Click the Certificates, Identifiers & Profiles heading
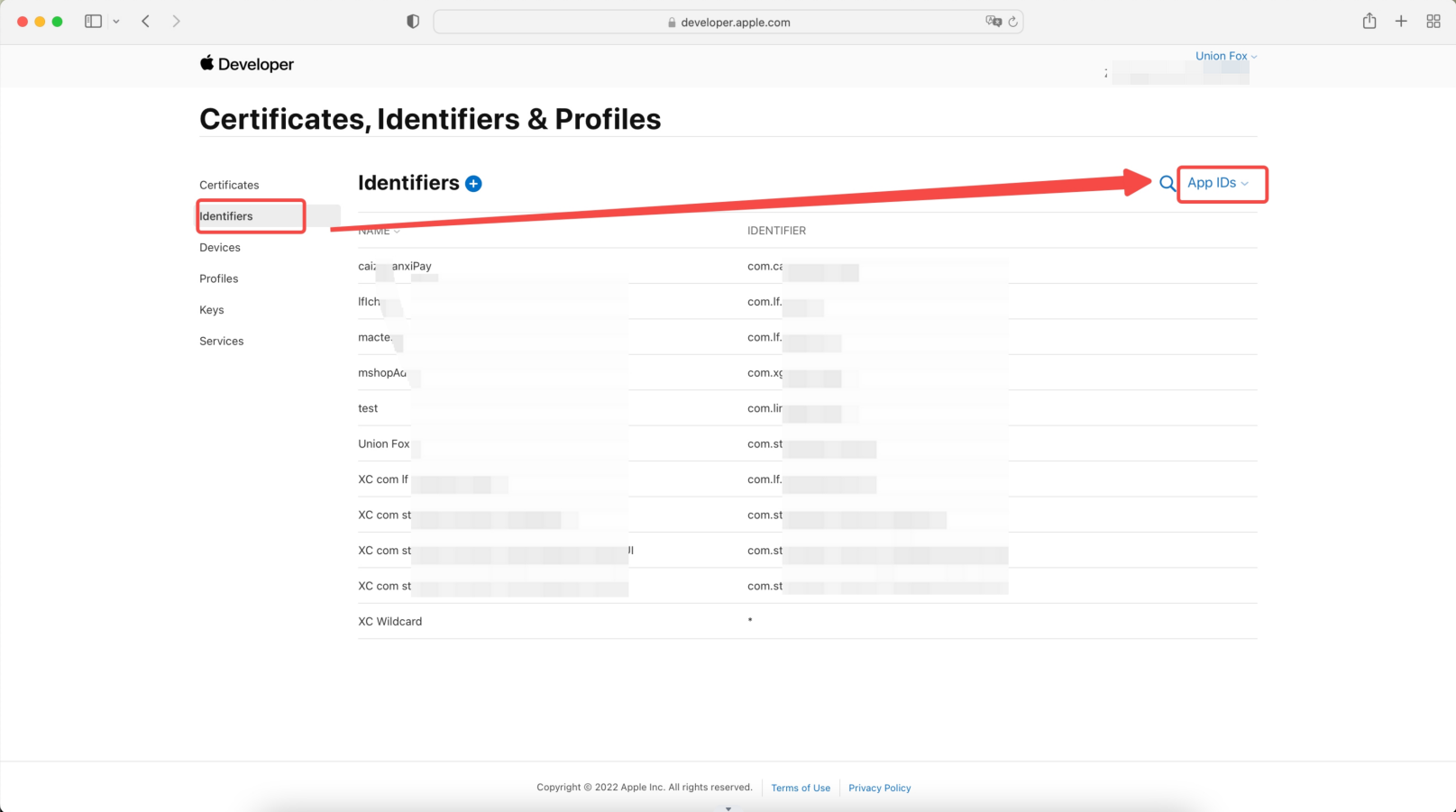This screenshot has width=1456, height=812. pos(430,119)
